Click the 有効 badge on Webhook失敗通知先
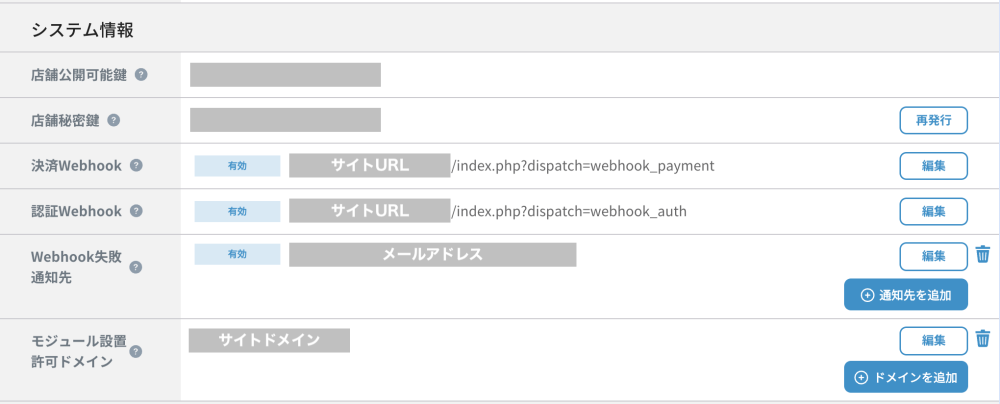The image size is (1000, 404). (x=237, y=255)
